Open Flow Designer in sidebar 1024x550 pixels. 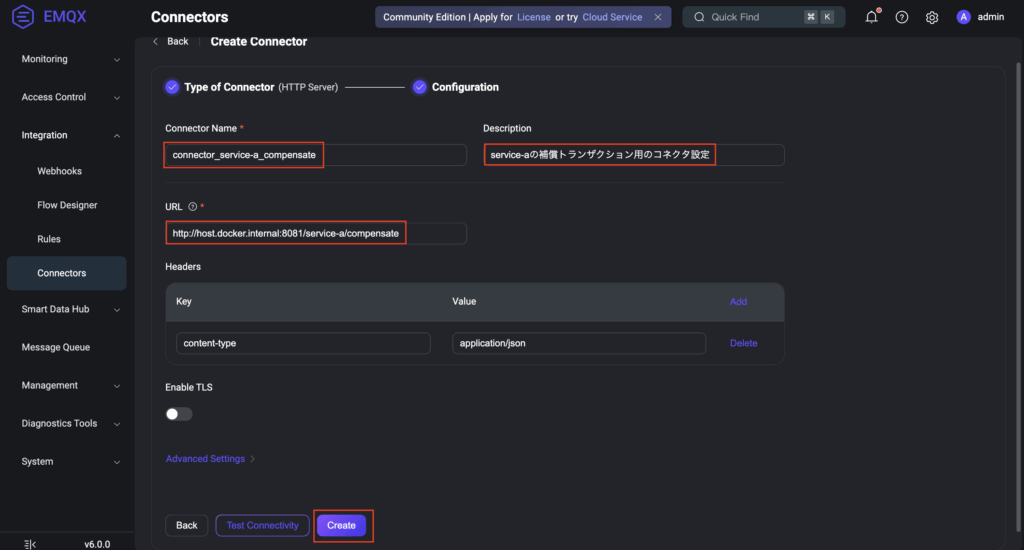point(67,205)
